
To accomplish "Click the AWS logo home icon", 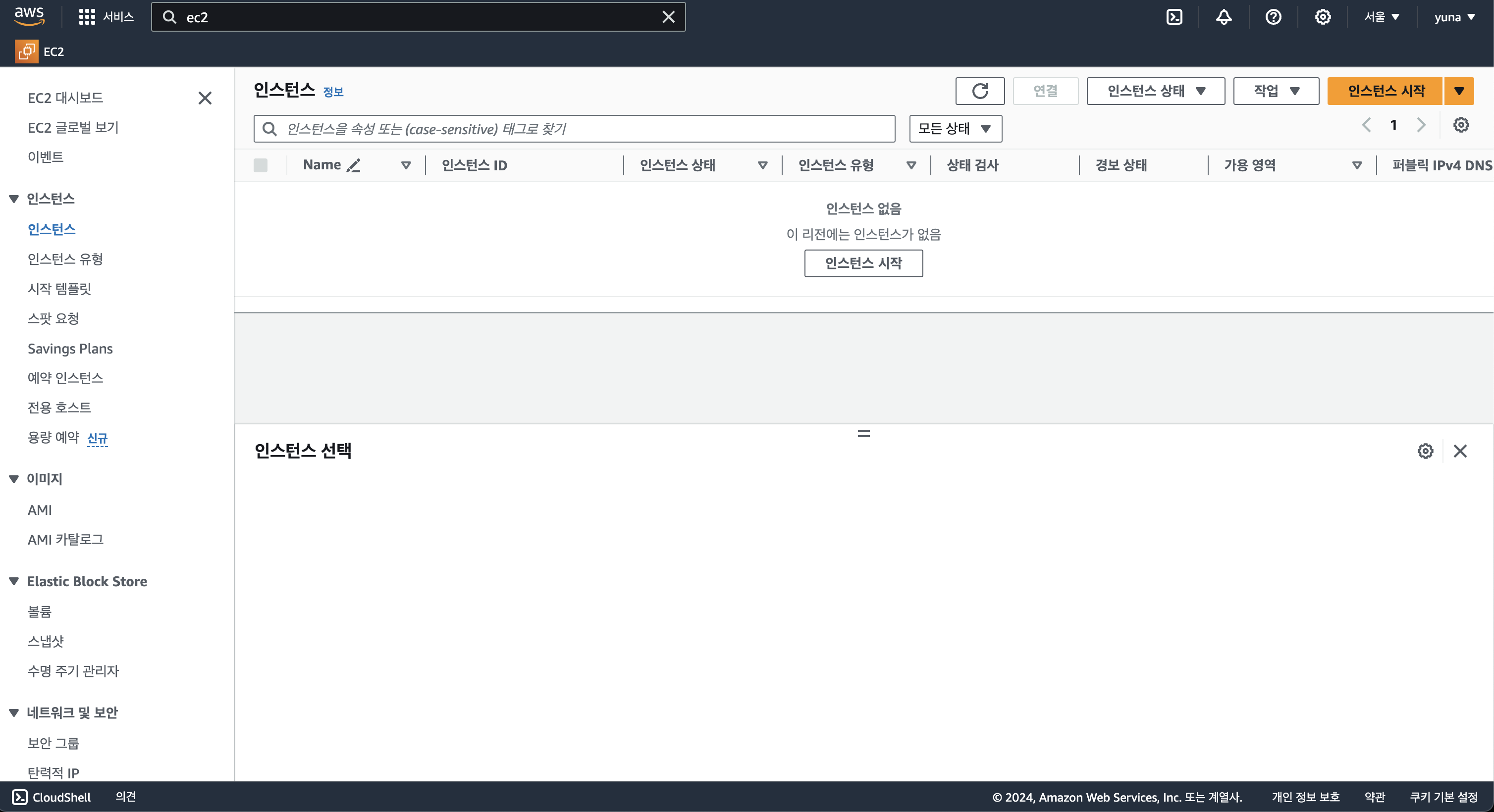I will pyautogui.click(x=29, y=16).
